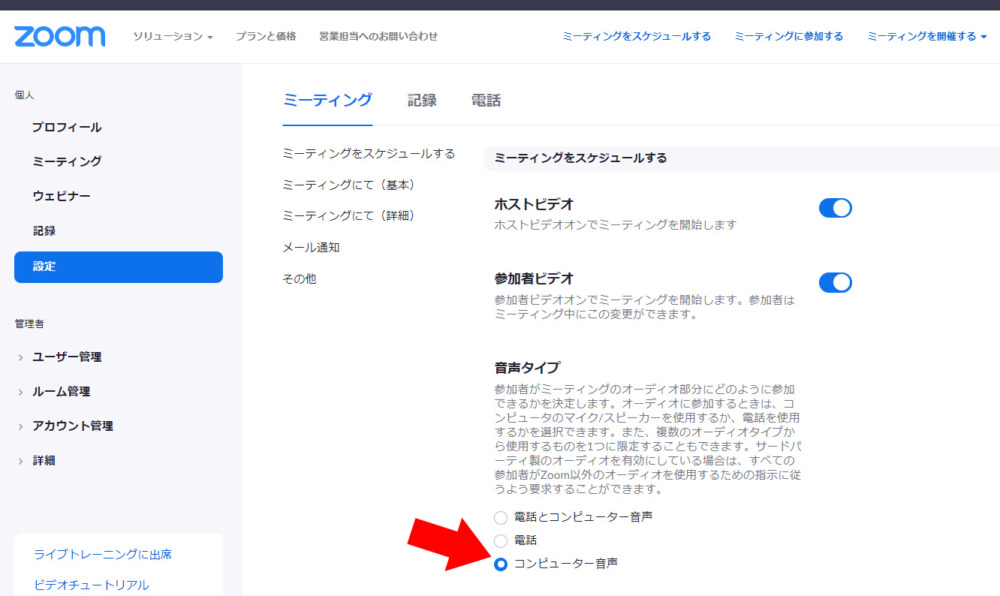Image resolution: width=1000 pixels, height=596 pixels.
Task: Switch to the 電話 tab
Action: click(x=485, y=100)
